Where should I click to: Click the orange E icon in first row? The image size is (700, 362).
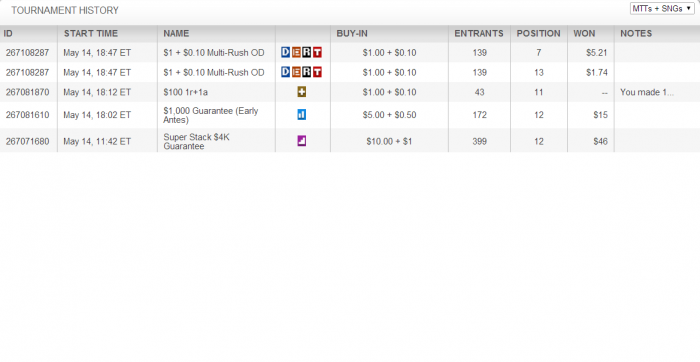296,53
